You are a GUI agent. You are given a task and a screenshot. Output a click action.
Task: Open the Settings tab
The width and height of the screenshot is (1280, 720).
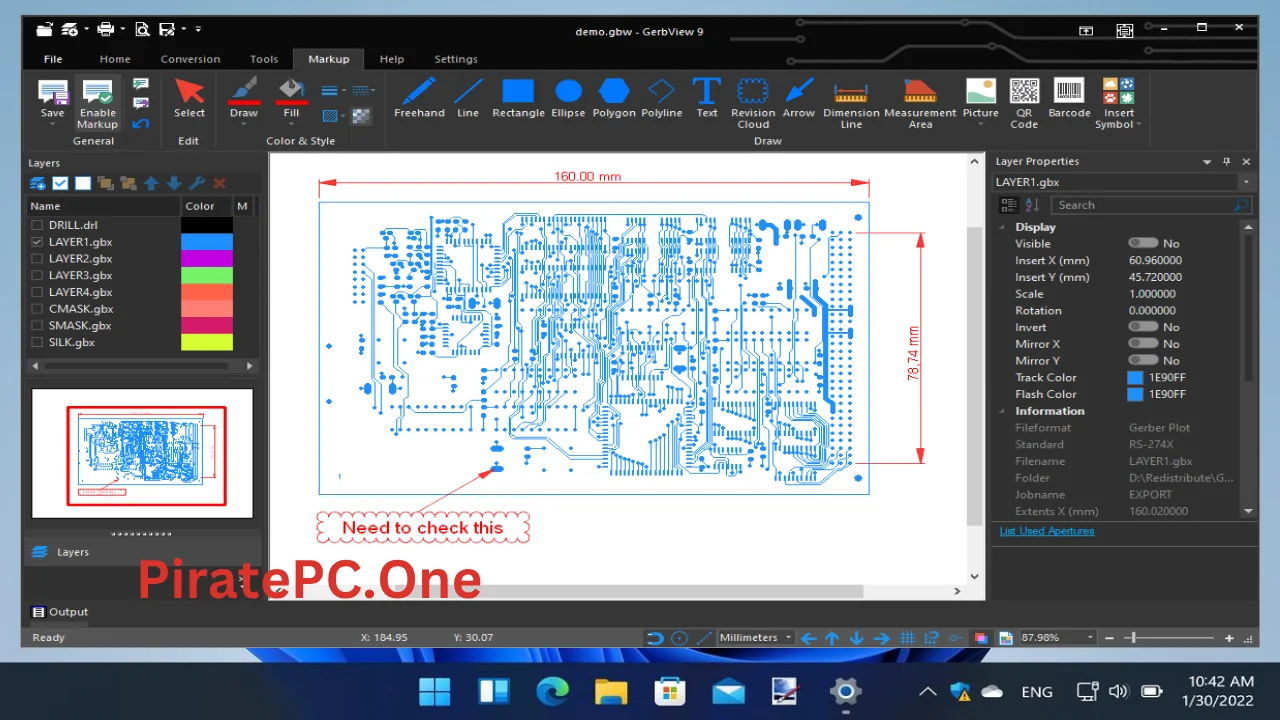[x=456, y=59]
